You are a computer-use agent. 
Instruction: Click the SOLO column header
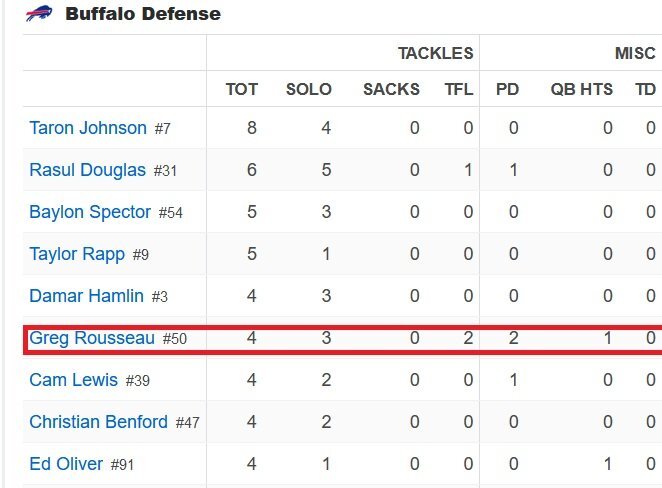pyautogui.click(x=309, y=89)
